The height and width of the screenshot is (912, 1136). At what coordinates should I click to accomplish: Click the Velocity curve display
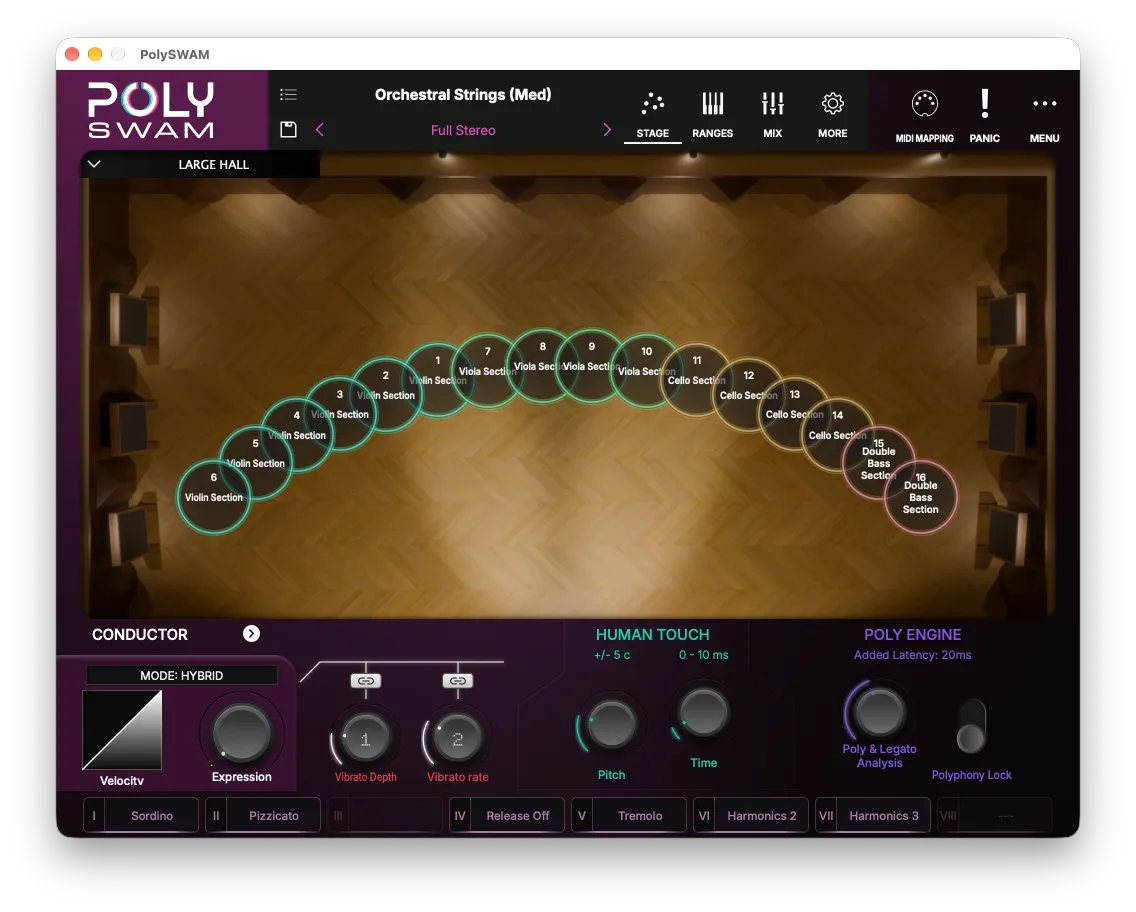[122, 729]
